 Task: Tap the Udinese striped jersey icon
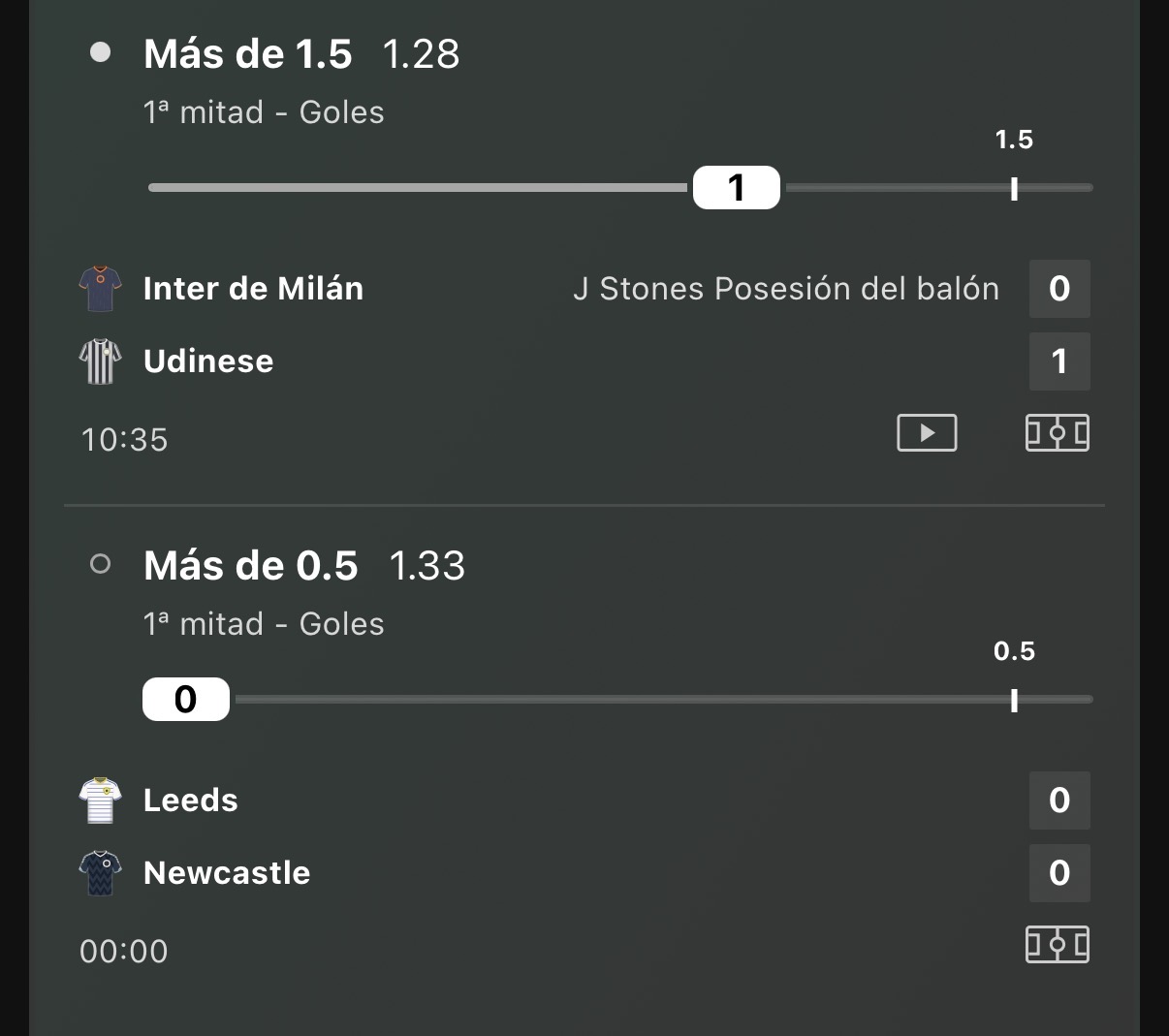pos(100,361)
